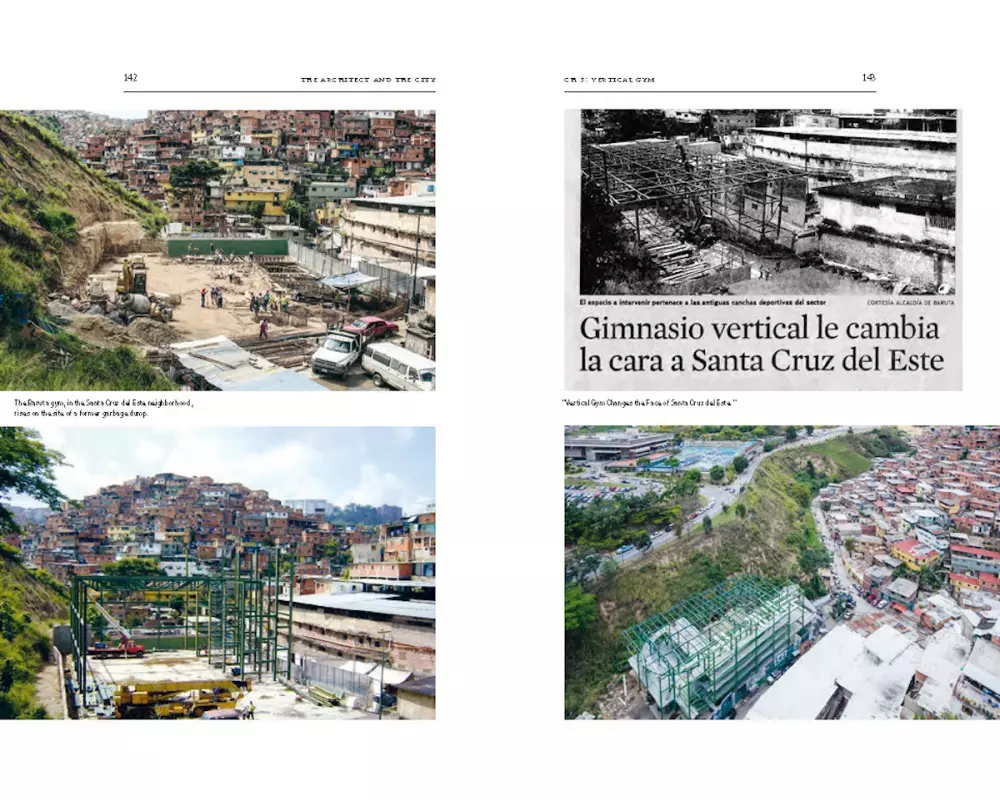Click the 'Gimnasio vertical le cambia' headline
Screen dimensions: 1000x800
click(x=760, y=329)
